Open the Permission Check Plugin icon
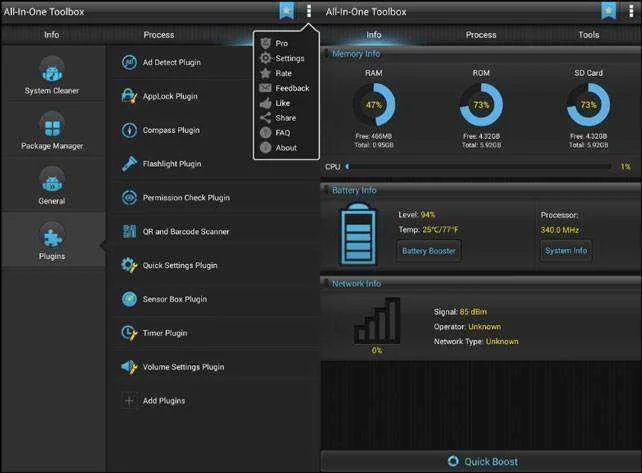Viewport: 642px width, 473px height. pos(129,198)
